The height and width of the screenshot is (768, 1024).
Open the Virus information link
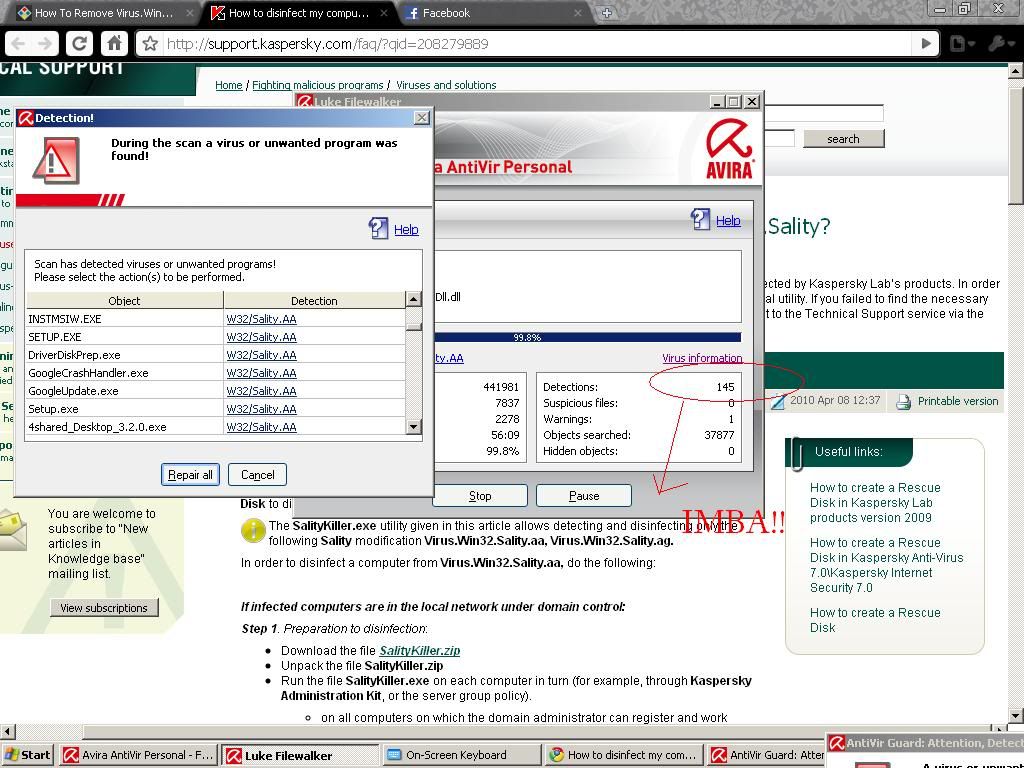click(702, 358)
